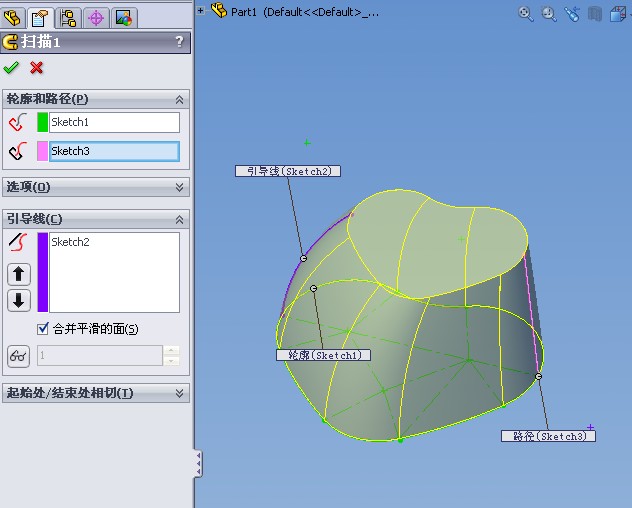Click the Zoom to Fit icon
The image size is (632, 508).
click(x=525, y=14)
